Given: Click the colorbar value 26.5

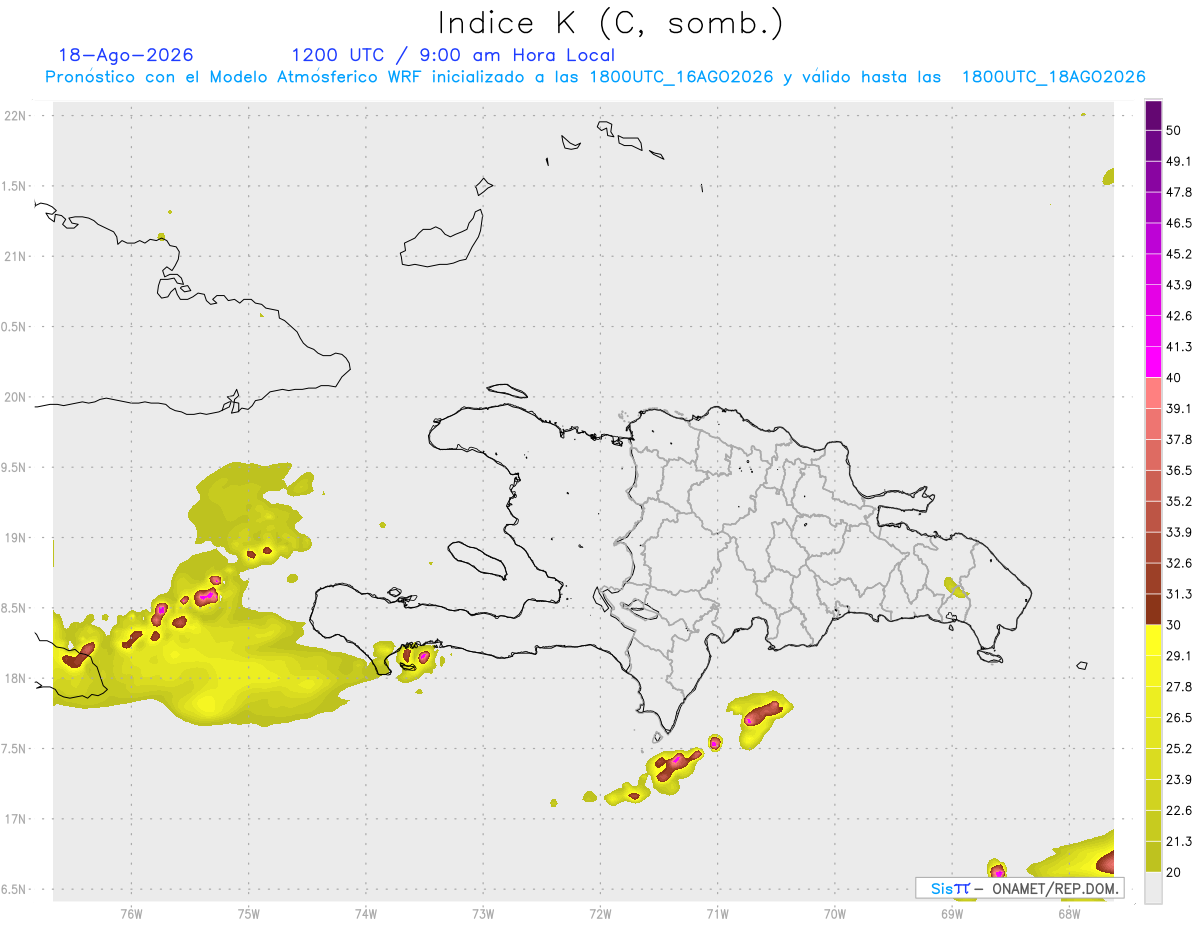Looking at the screenshot, I should 1179,718.
